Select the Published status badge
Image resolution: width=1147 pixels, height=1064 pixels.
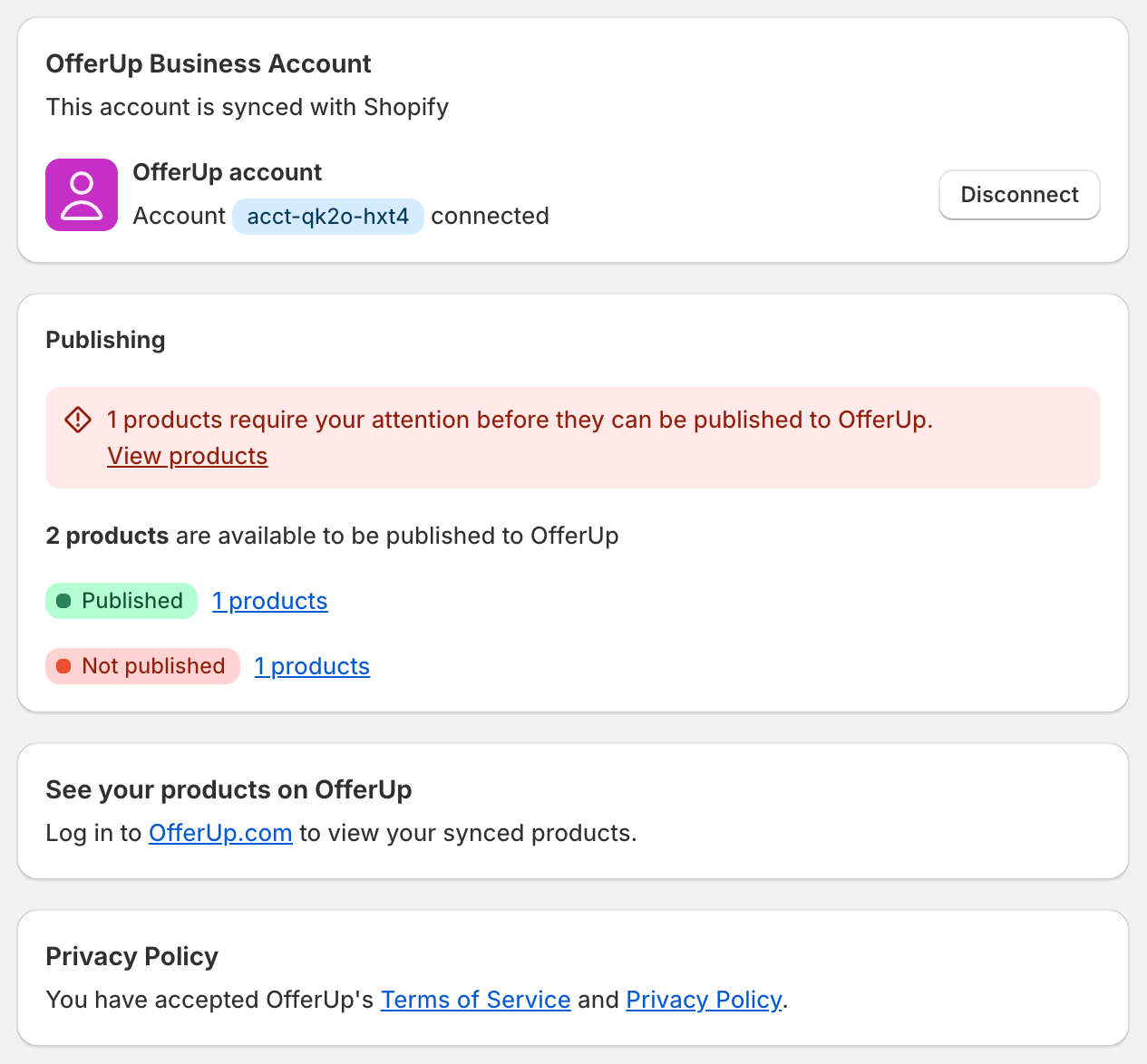click(121, 600)
